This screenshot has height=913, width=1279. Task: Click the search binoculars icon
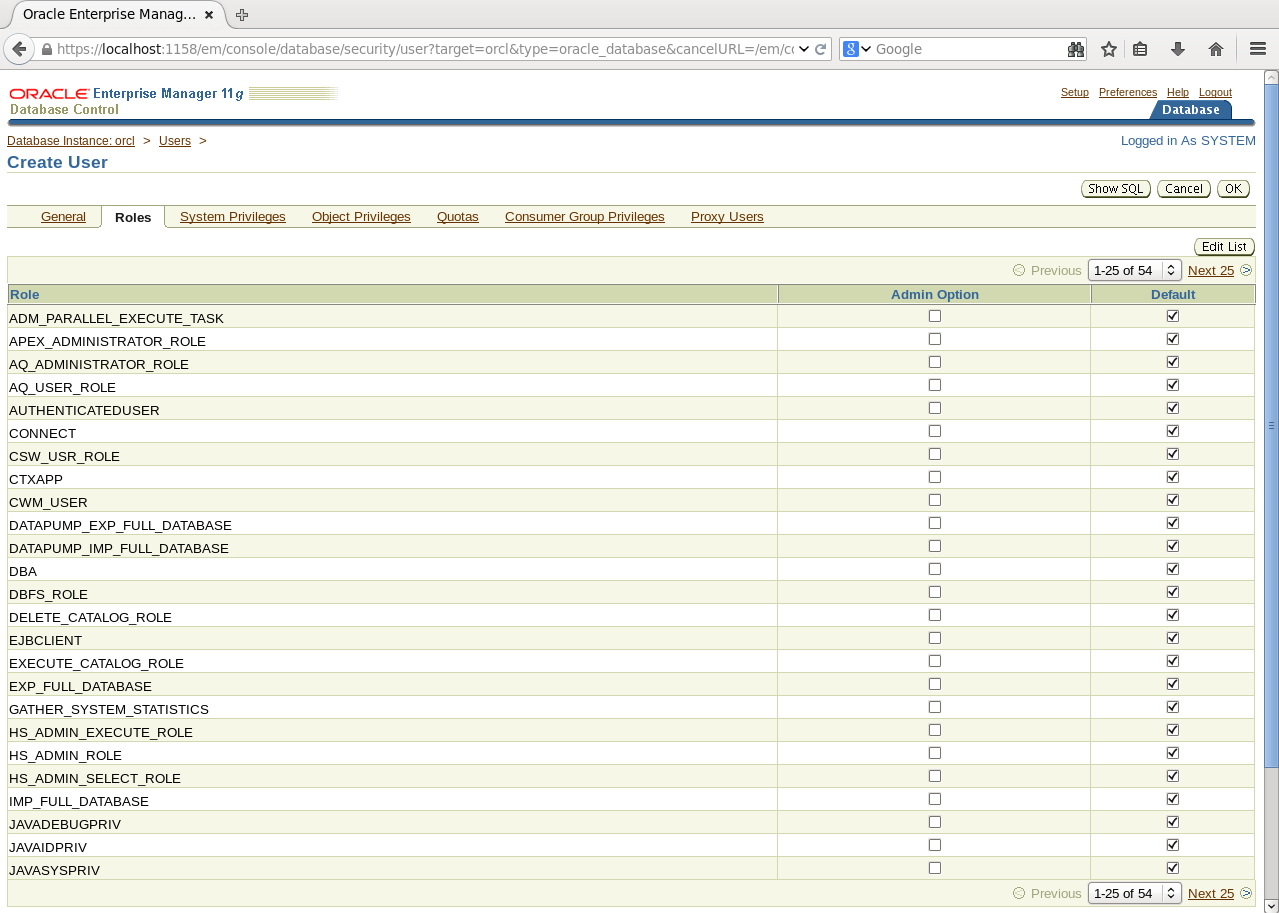(1076, 49)
